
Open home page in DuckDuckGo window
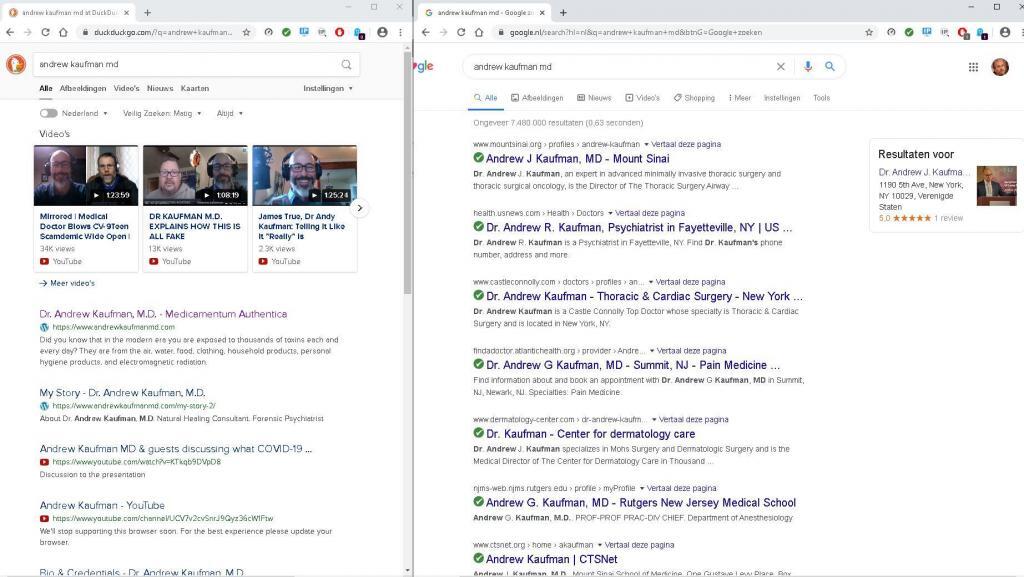point(63,32)
